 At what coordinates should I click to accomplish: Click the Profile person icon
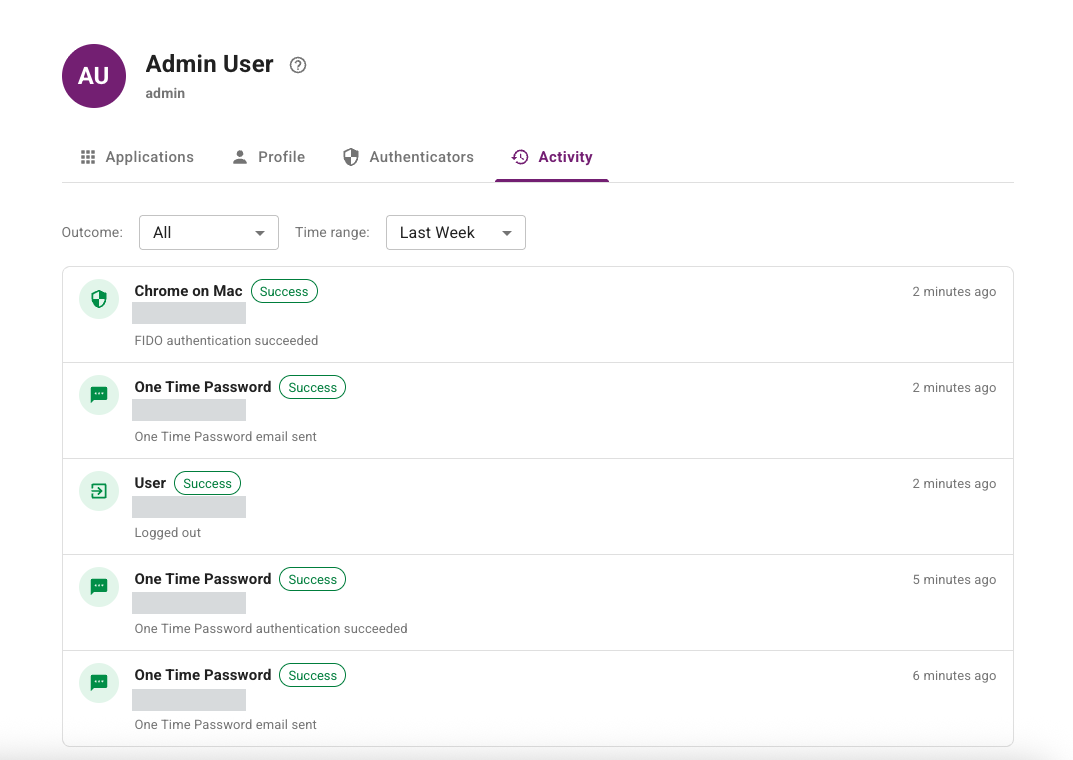click(x=240, y=157)
